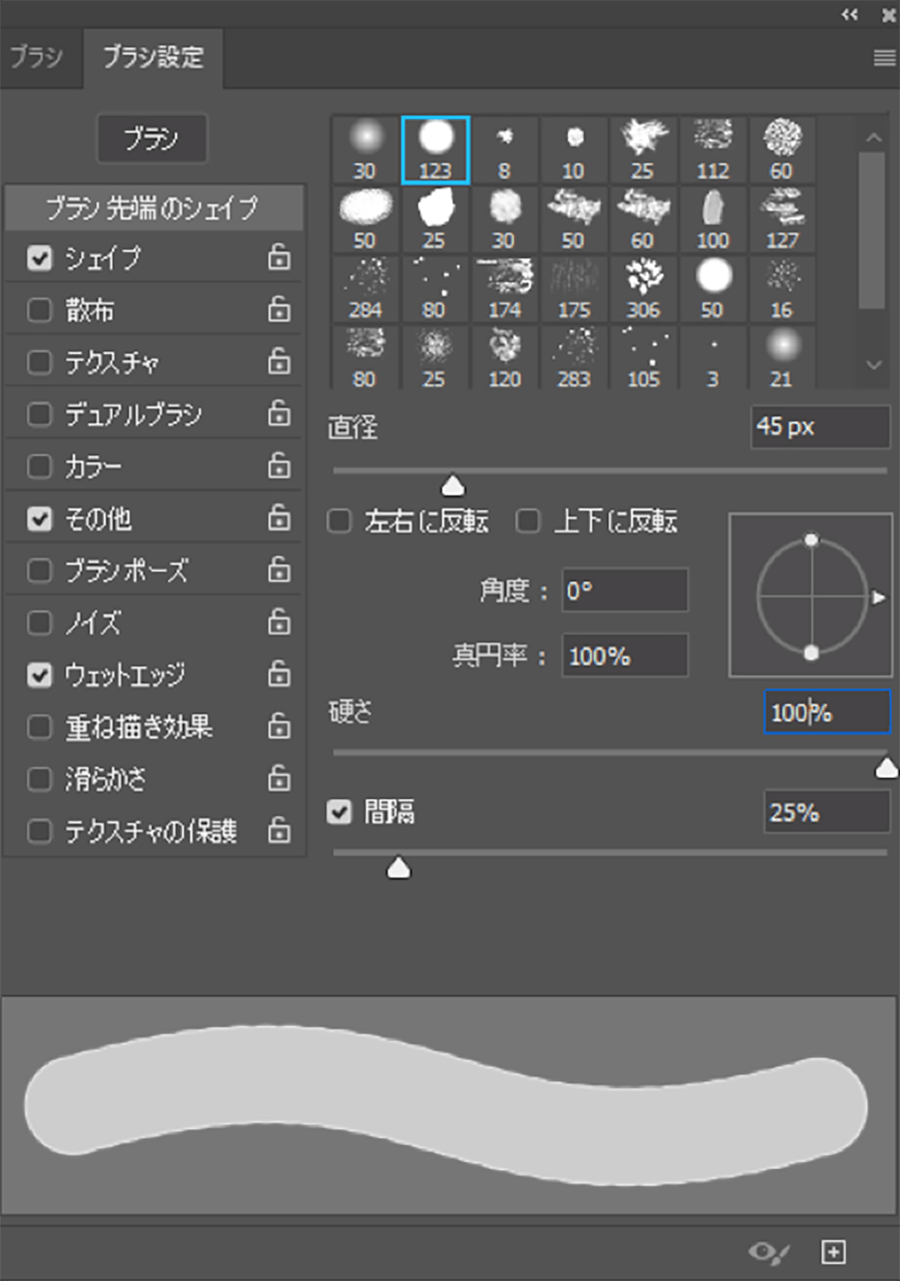900x1281 pixels.
Task: Toggle lock icon next to シェイプ
Action: coord(279,258)
